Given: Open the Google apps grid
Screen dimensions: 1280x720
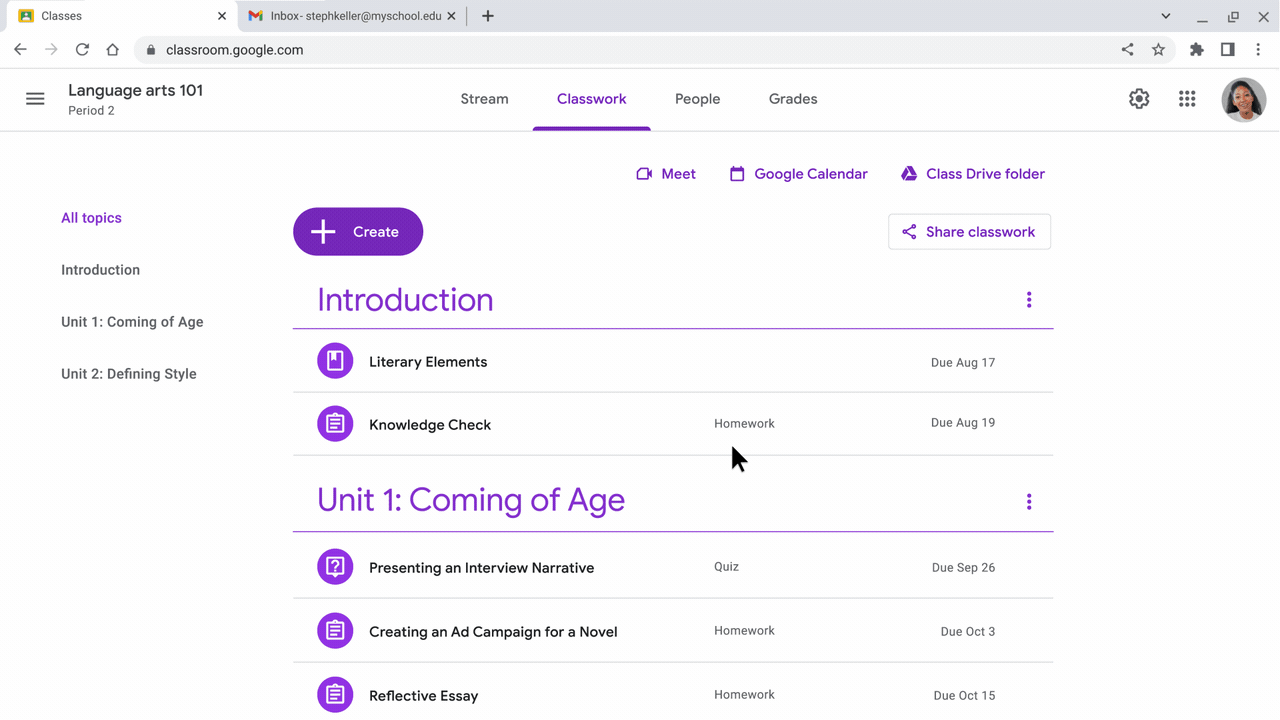Looking at the screenshot, I should click(1187, 99).
